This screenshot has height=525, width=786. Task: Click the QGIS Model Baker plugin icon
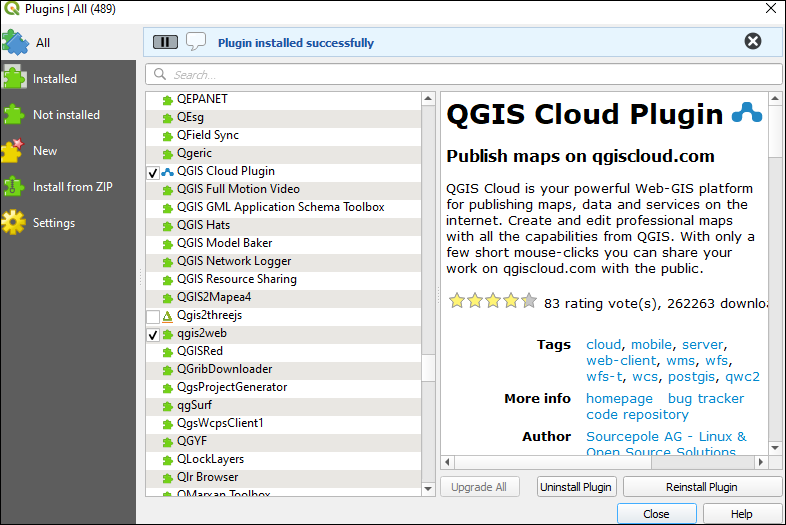point(167,244)
